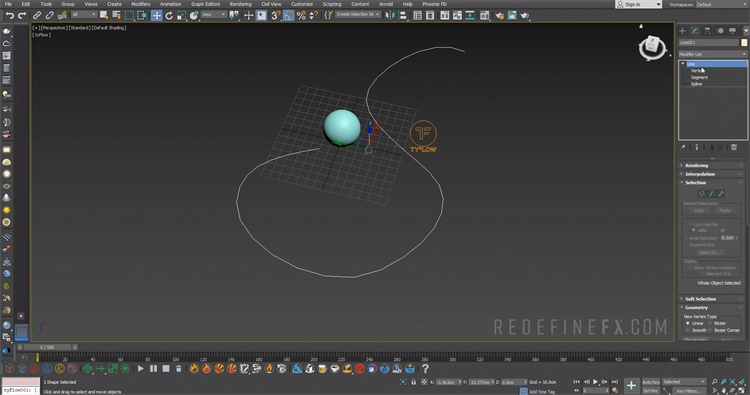Activate the Select and Scale tool
750x395 pixels.
point(181,16)
